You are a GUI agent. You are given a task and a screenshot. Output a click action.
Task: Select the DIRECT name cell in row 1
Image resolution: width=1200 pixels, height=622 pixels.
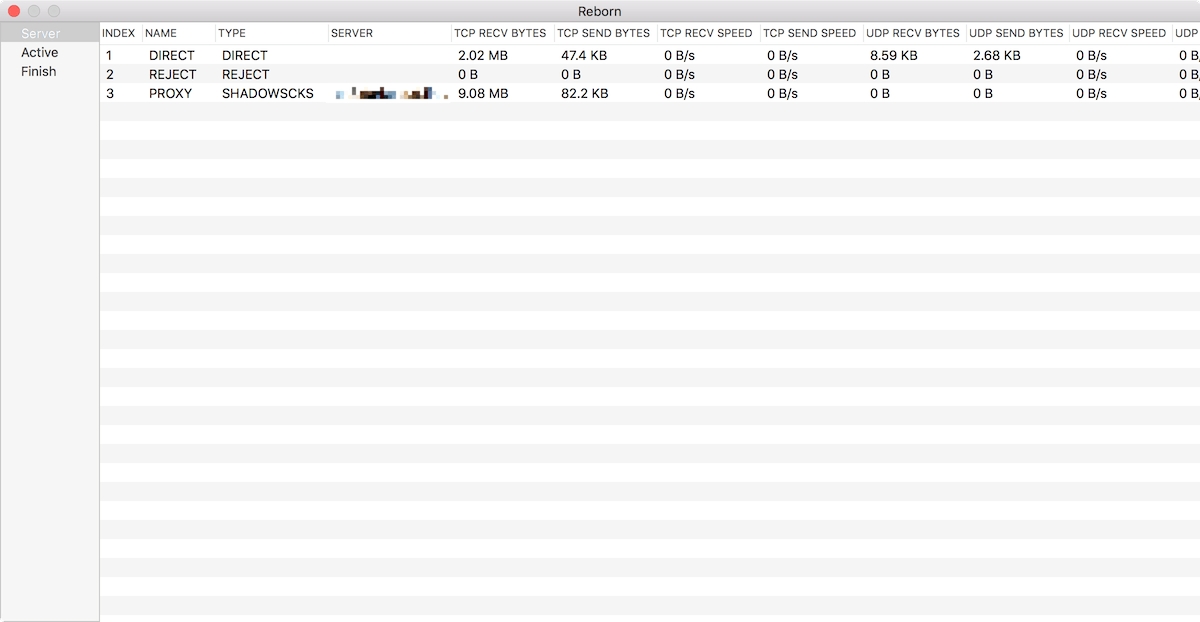tap(172, 55)
